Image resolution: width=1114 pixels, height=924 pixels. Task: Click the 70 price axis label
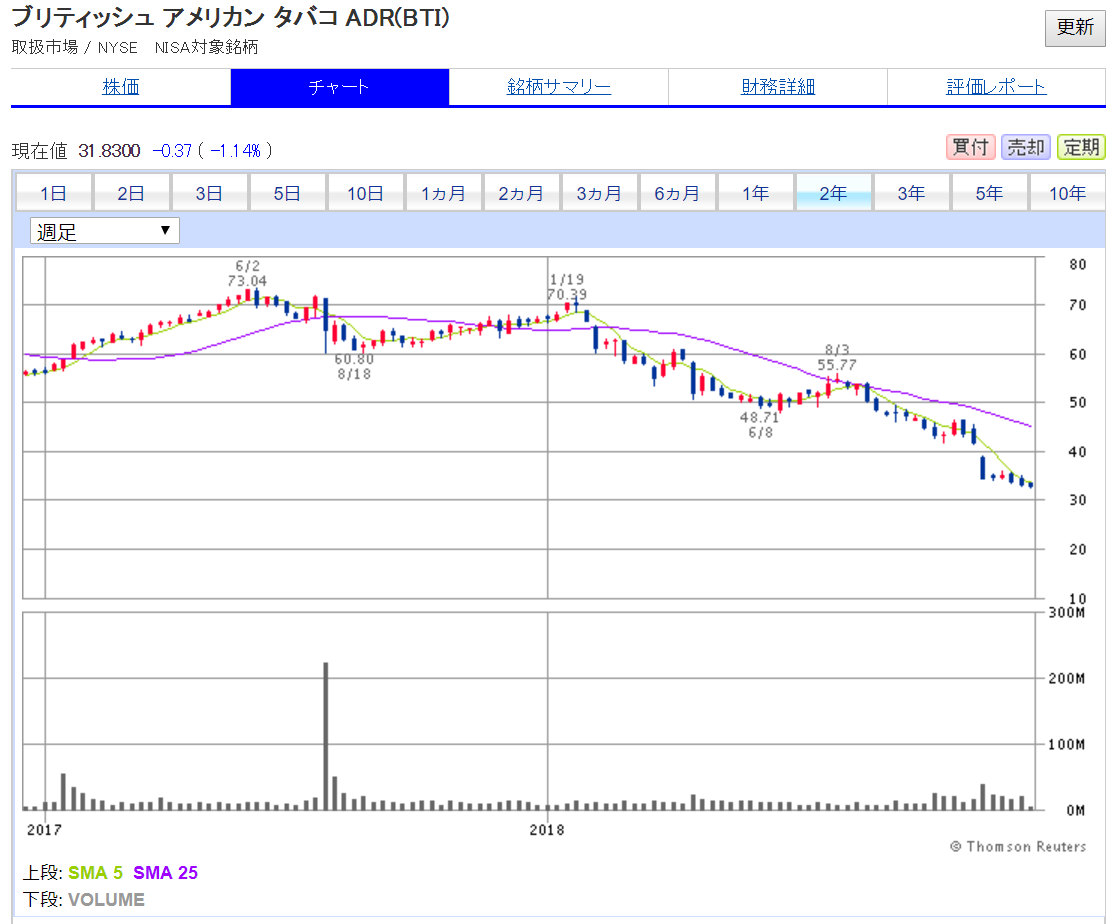1078,305
